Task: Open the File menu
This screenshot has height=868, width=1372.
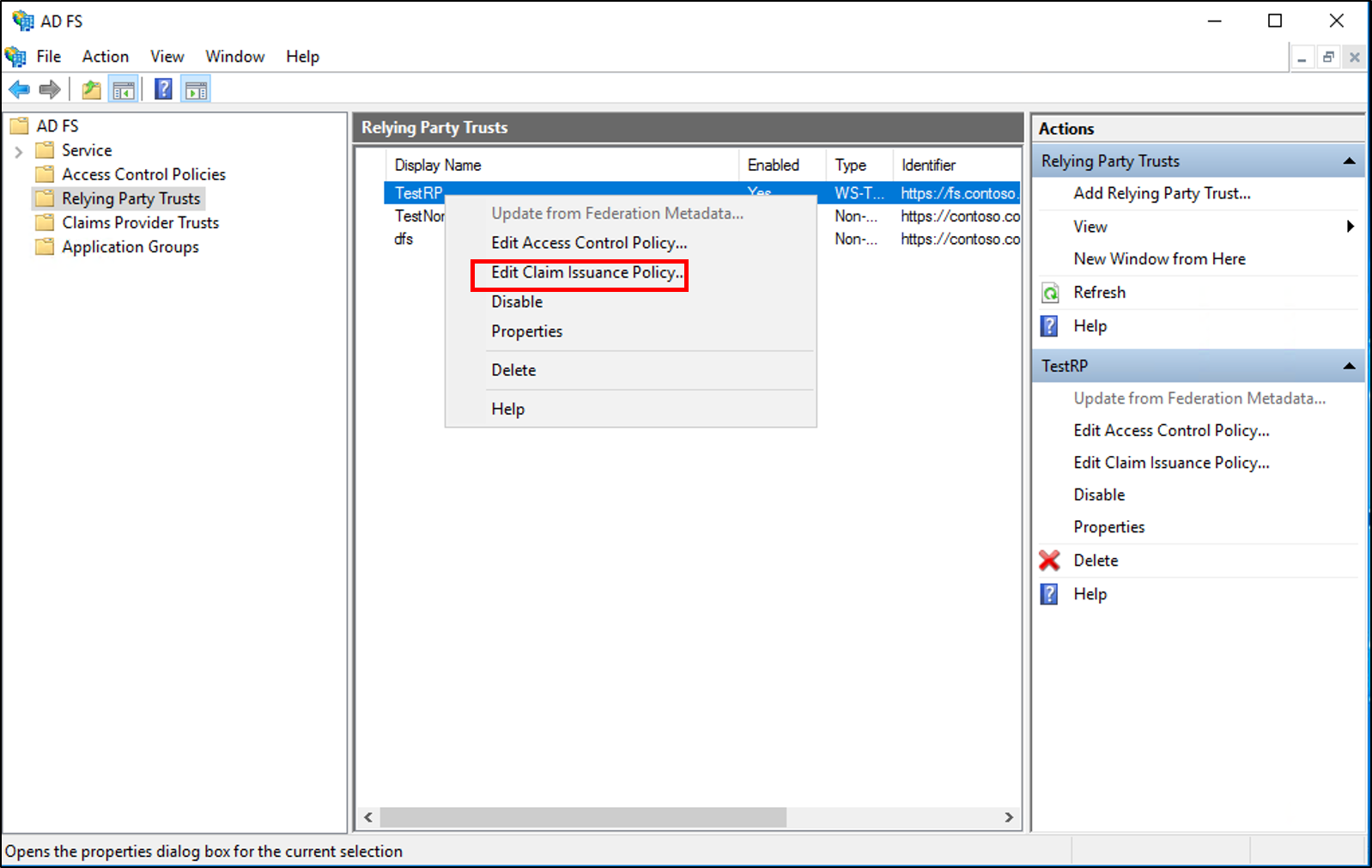Action: tap(49, 57)
